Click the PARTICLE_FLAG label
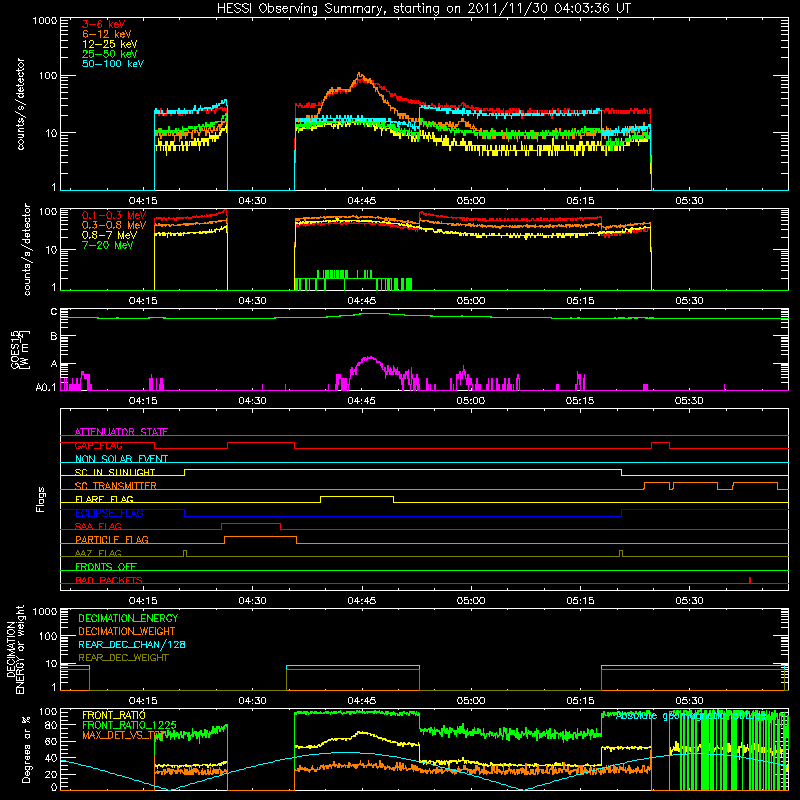Screen dimensions: 800x800 point(112,540)
